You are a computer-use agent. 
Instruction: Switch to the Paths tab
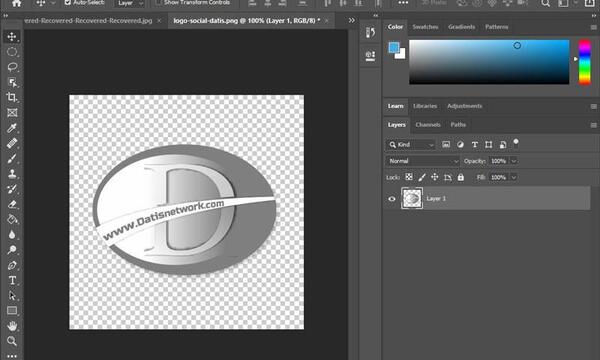(x=458, y=125)
